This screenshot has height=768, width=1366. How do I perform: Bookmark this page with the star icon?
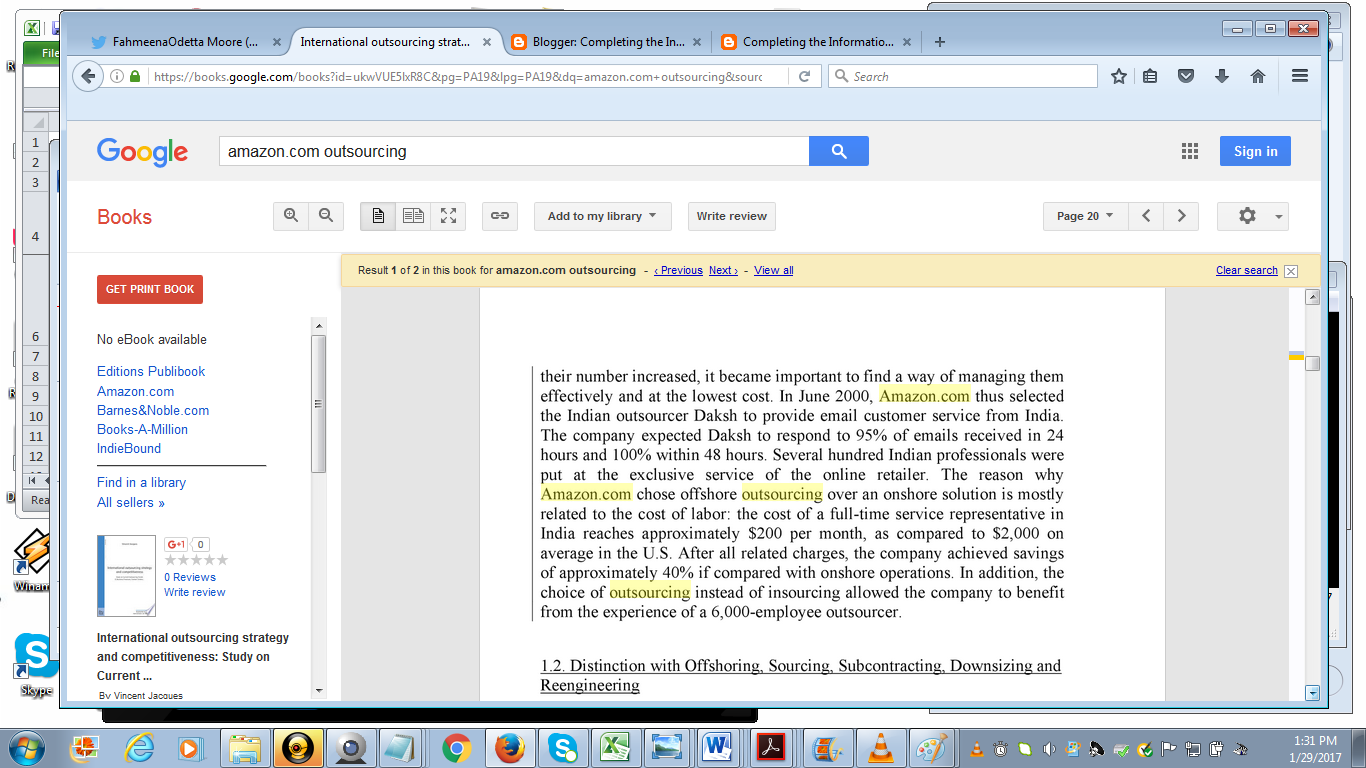pyautogui.click(x=1119, y=76)
